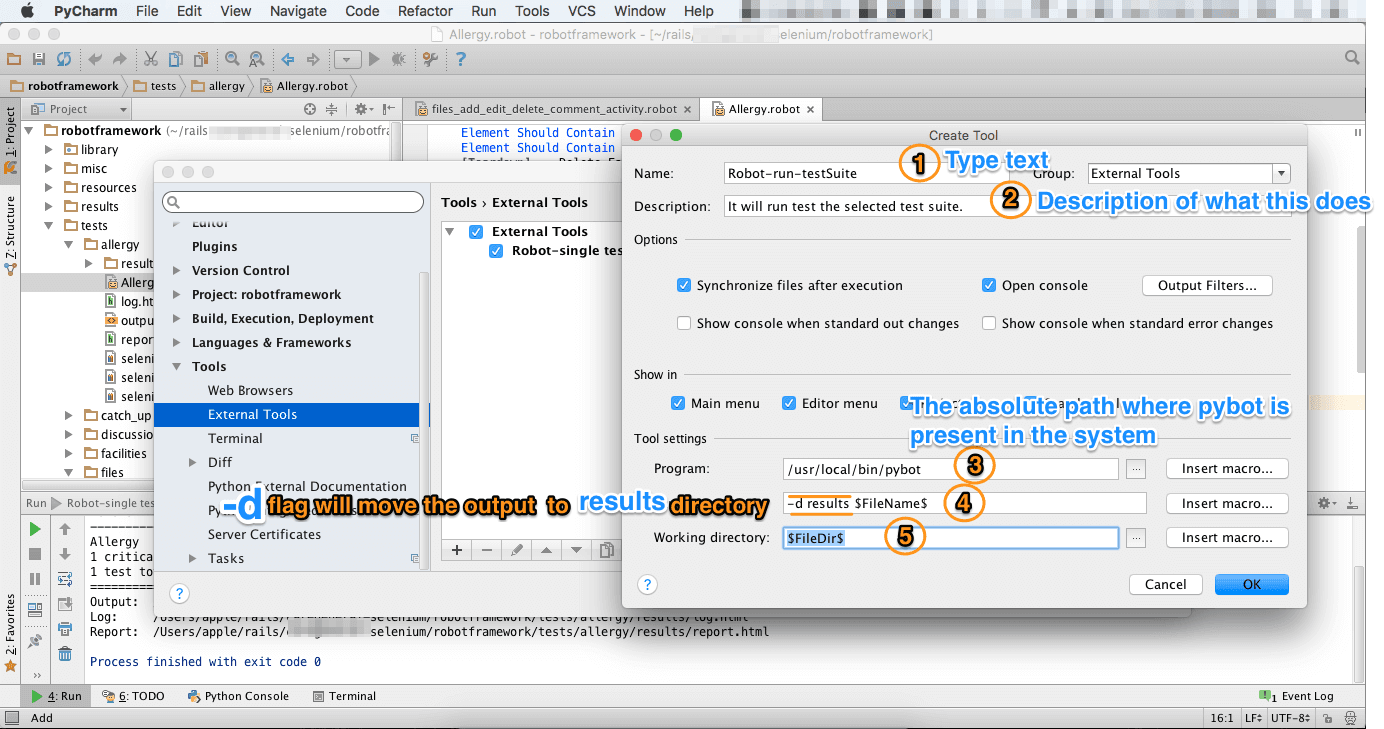Expand the Diff node under Tools
The image size is (1384, 729).
coord(194,462)
